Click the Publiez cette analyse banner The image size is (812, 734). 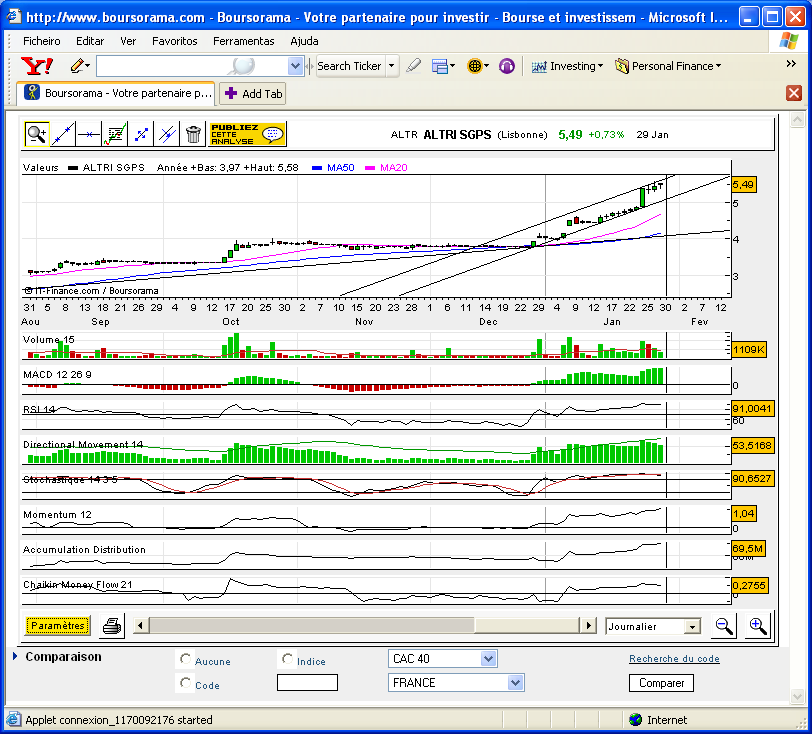tap(247, 134)
